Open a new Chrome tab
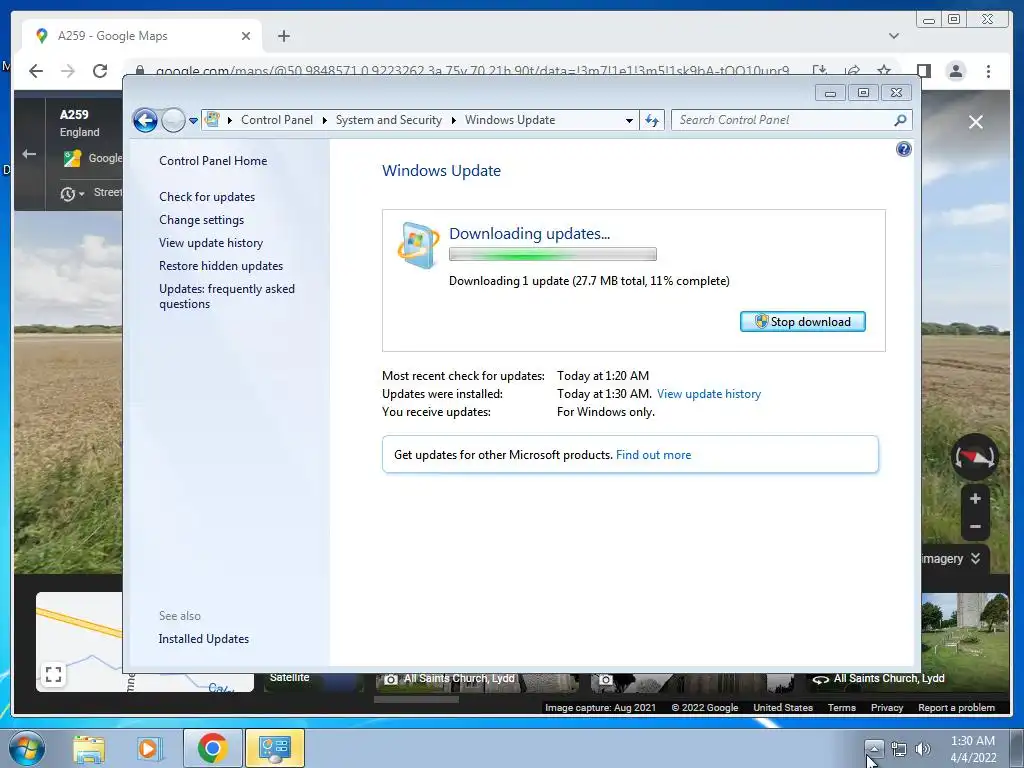This screenshot has height=768, width=1024. 283,36
